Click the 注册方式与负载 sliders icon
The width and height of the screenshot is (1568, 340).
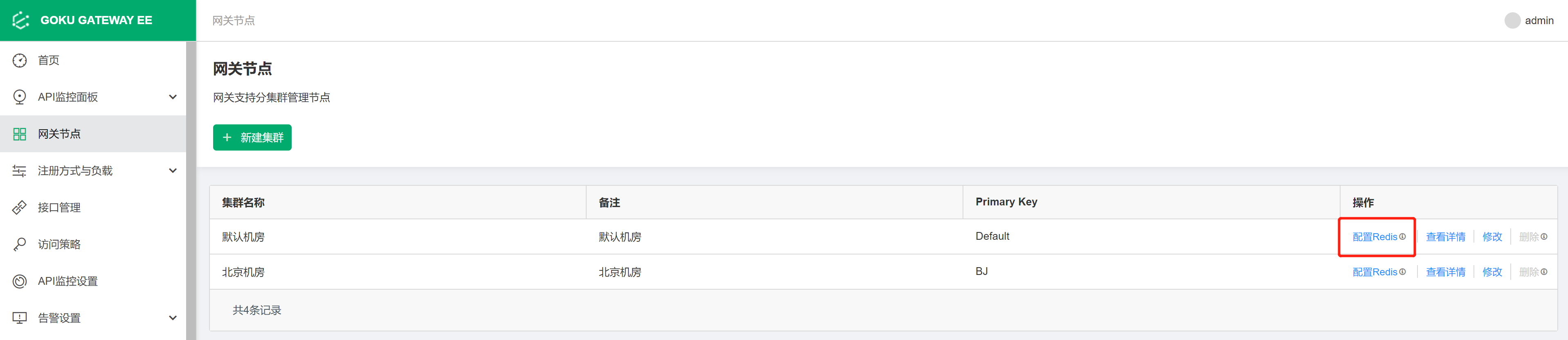pos(20,171)
